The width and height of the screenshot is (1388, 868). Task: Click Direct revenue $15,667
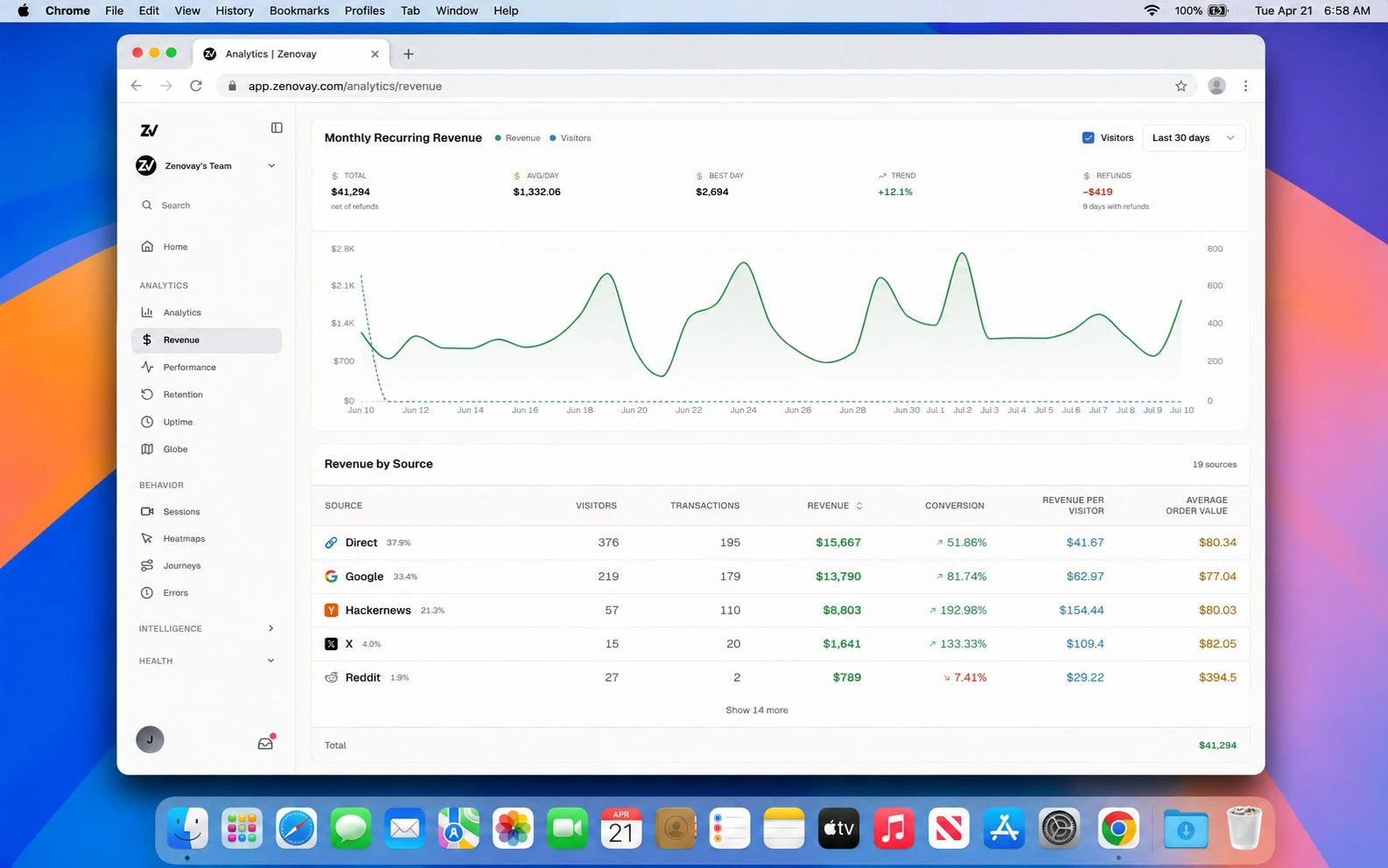[838, 542]
